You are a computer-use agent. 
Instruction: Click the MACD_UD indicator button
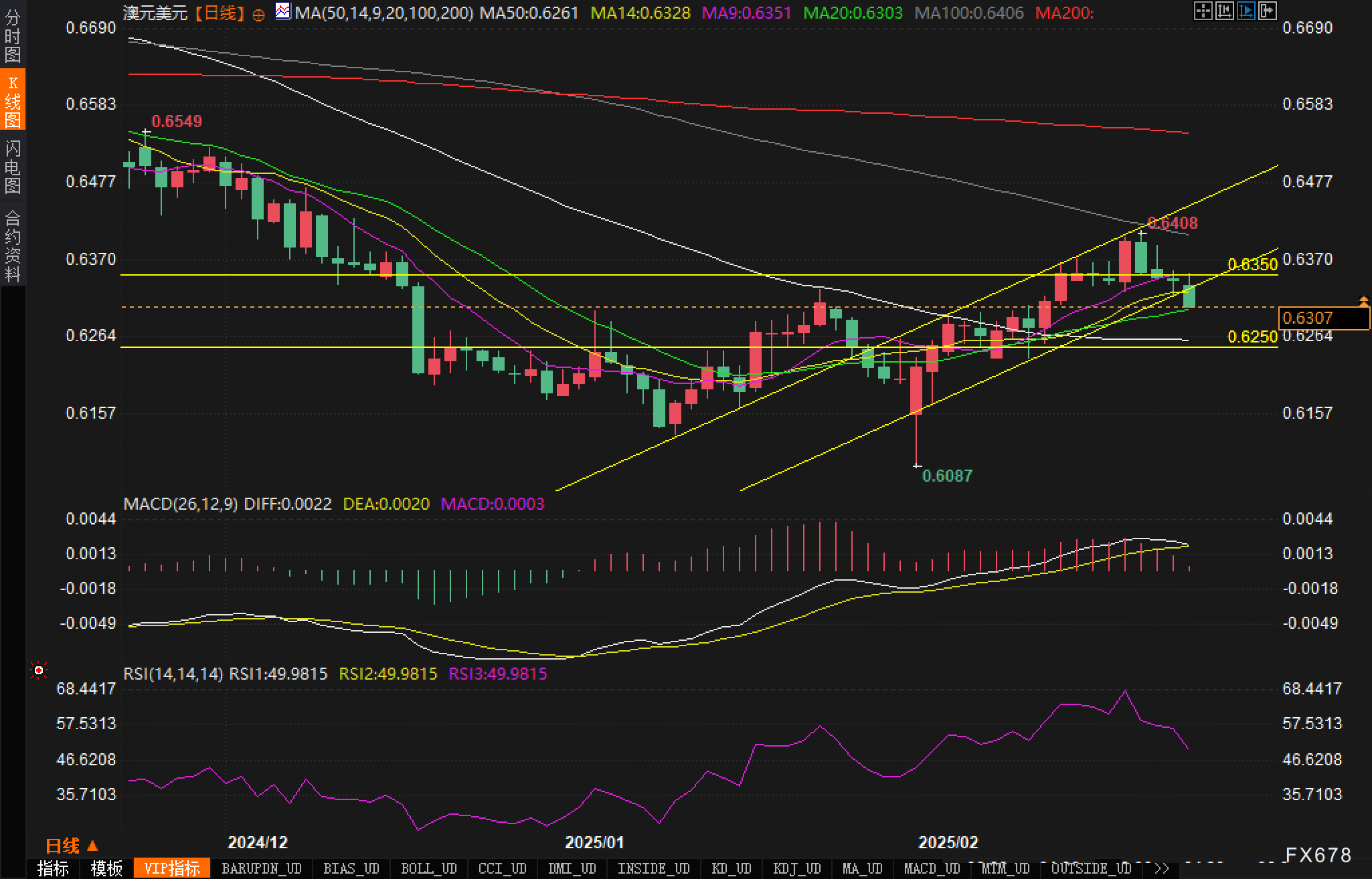click(x=932, y=868)
